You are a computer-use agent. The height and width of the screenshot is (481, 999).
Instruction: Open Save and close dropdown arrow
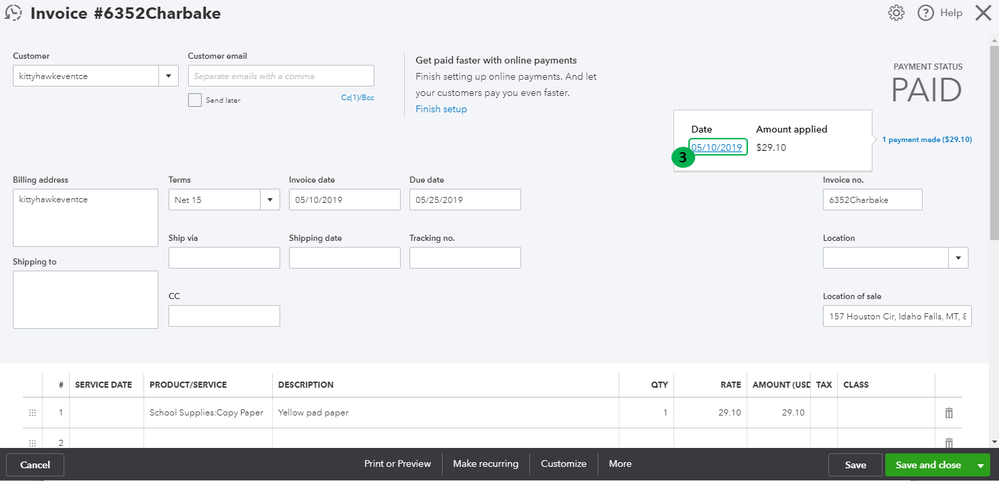(x=981, y=465)
